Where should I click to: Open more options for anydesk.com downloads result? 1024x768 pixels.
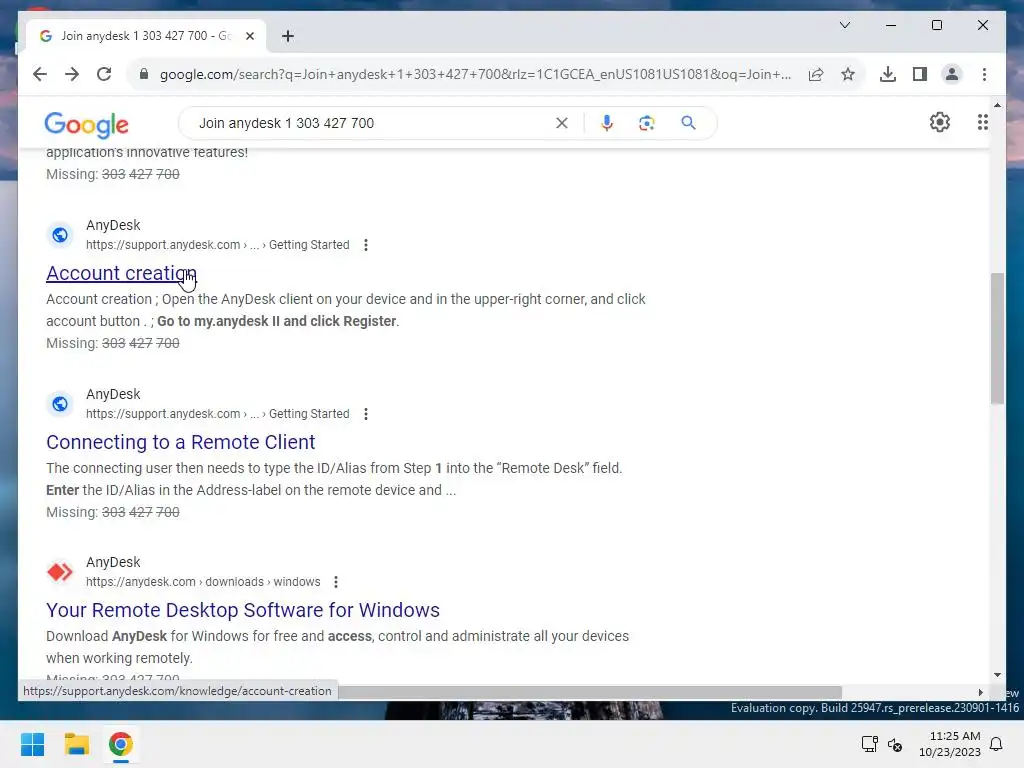[x=336, y=582]
